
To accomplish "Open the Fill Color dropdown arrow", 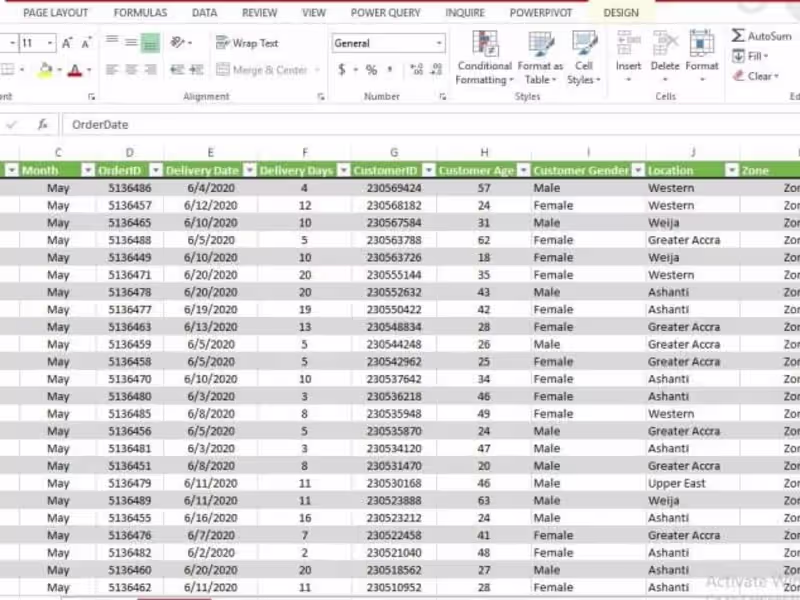I will pos(59,70).
